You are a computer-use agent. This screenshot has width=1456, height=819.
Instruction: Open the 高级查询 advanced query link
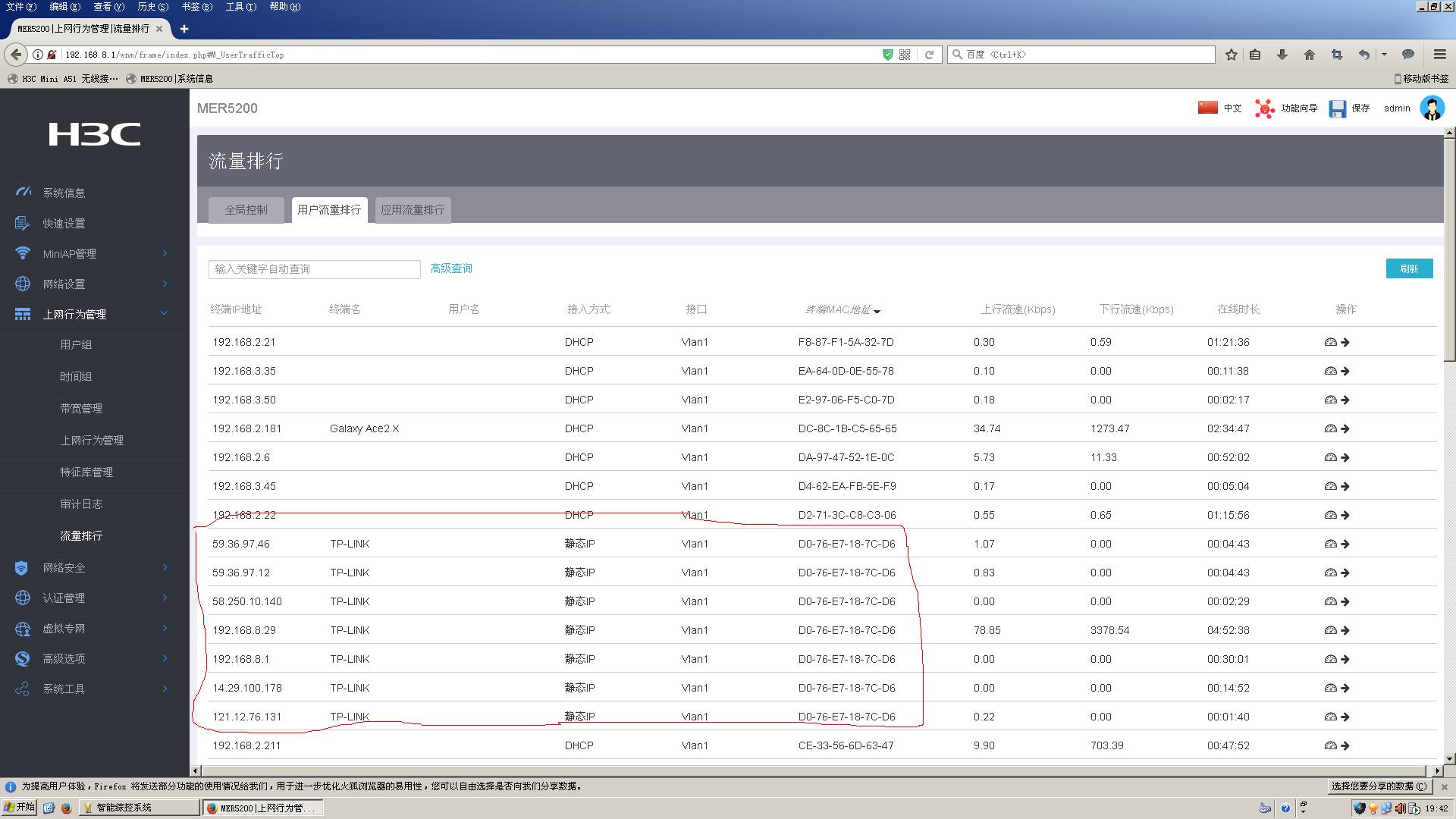click(451, 268)
